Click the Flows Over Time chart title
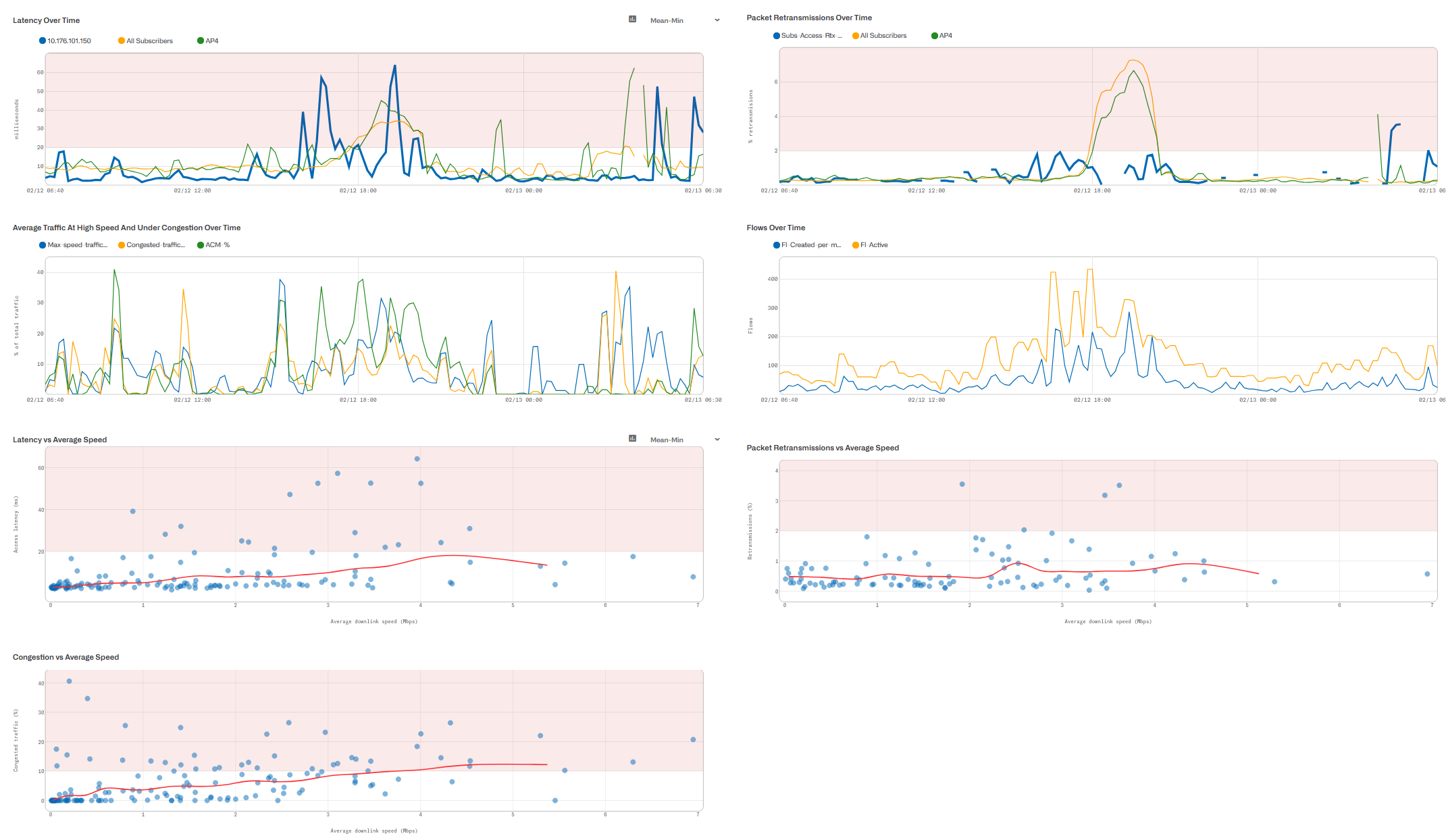The width and height of the screenshot is (1446, 840). 775,228
